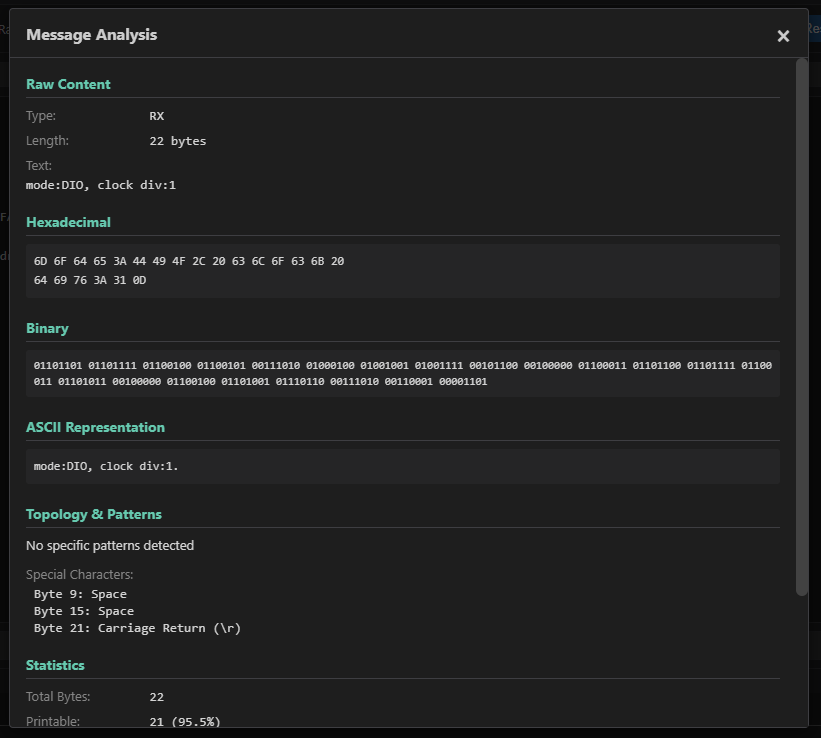The width and height of the screenshot is (821, 738).
Task: Click the raw text under Text label
Action: tap(100, 185)
